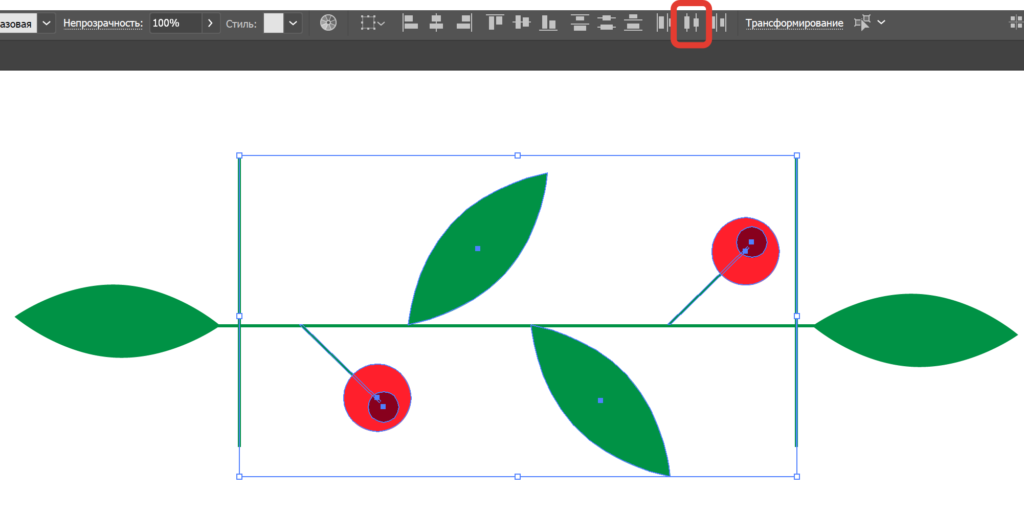The width and height of the screenshot is (1024, 514).
Task: Click the vertical distribute center icon
Action: (606, 23)
